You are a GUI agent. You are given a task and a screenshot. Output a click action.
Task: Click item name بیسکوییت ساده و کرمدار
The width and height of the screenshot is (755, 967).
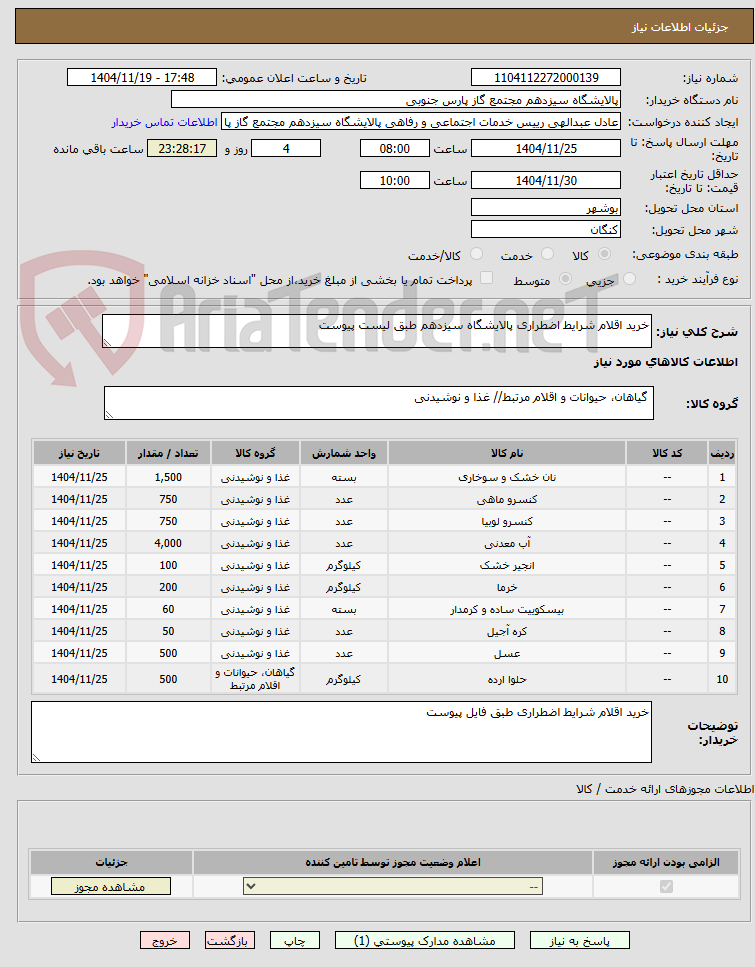coord(507,609)
